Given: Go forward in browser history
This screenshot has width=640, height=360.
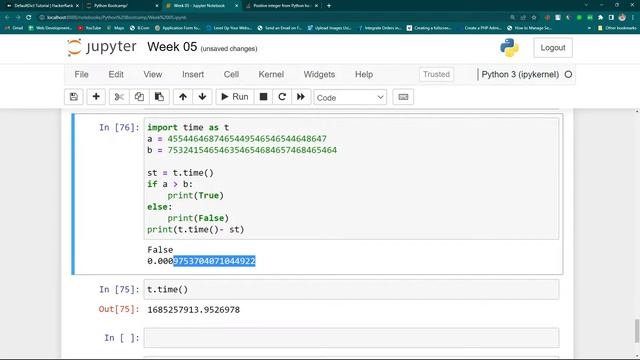Looking at the screenshot, I should (x=18, y=18).
